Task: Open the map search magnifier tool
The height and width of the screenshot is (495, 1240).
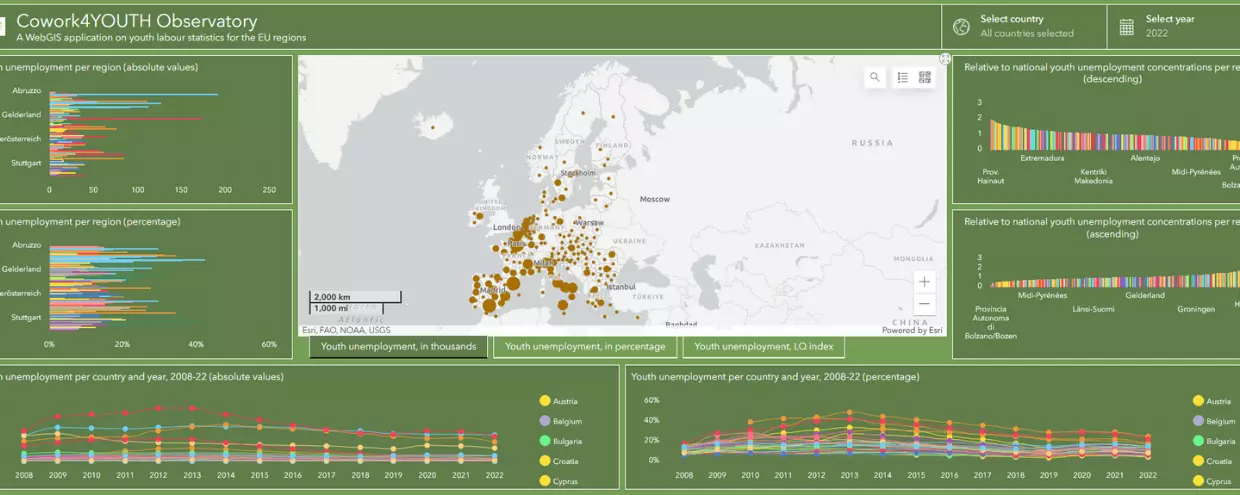Action: pyautogui.click(x=875, y=77)
